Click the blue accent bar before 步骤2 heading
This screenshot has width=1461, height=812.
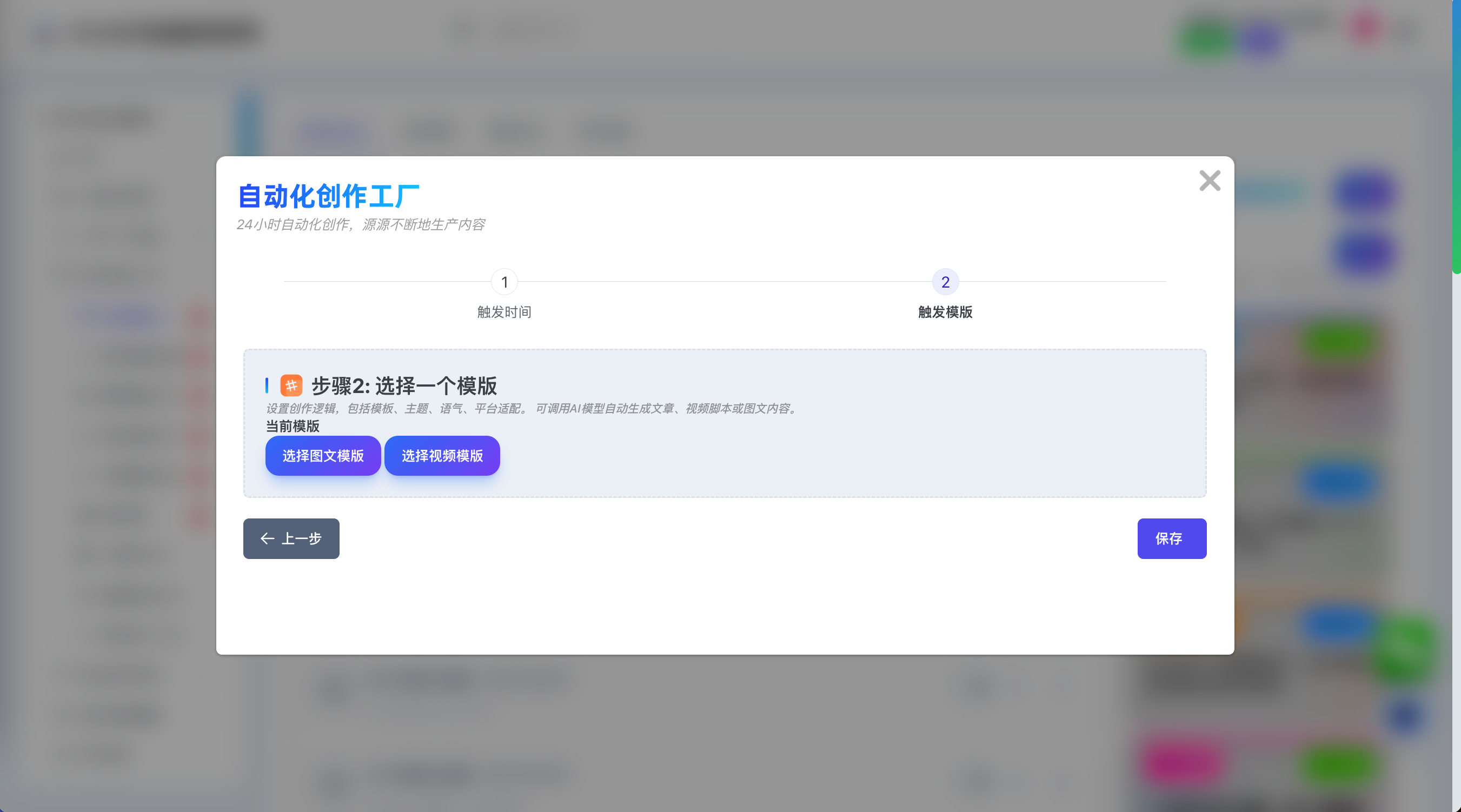[267, 385]
